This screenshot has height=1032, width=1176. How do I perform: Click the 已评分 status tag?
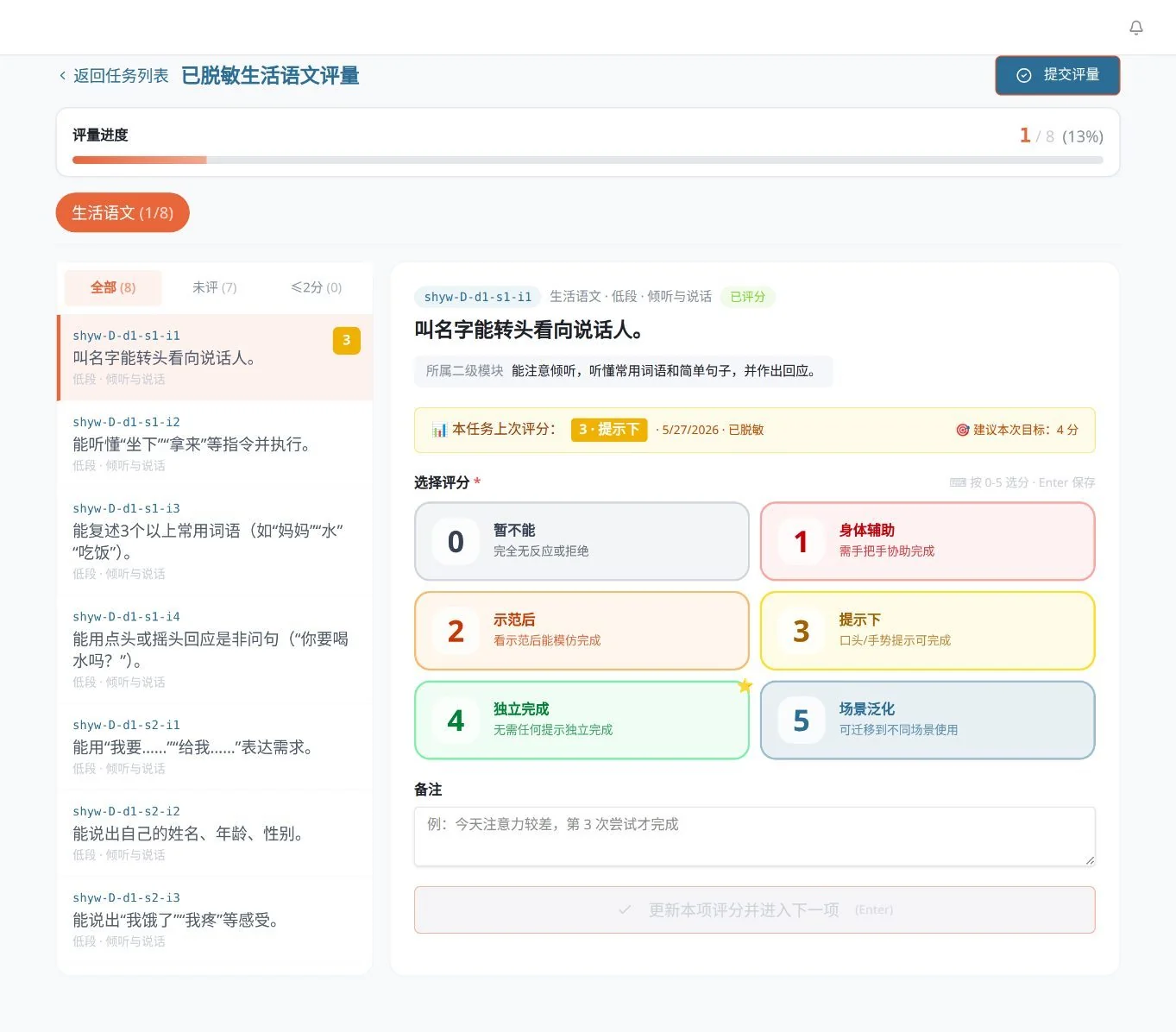click(x=748, y=297)
